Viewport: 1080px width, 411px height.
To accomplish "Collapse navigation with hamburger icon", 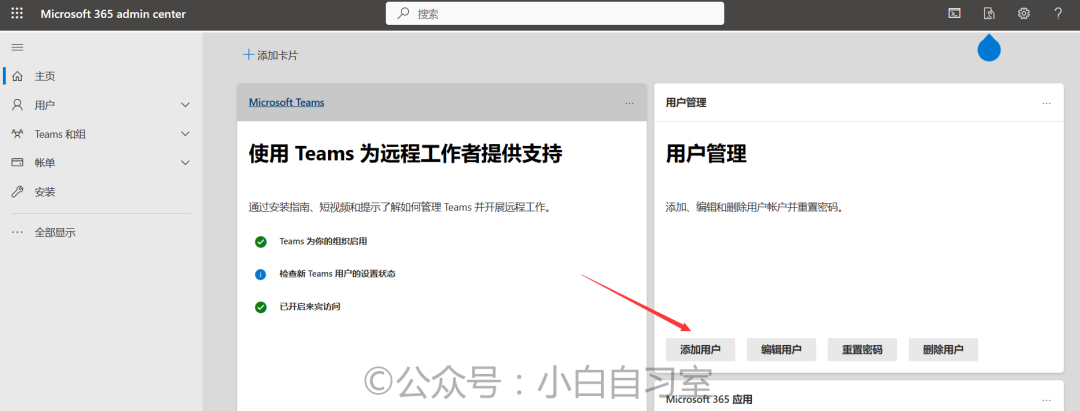I will point(17,47).
